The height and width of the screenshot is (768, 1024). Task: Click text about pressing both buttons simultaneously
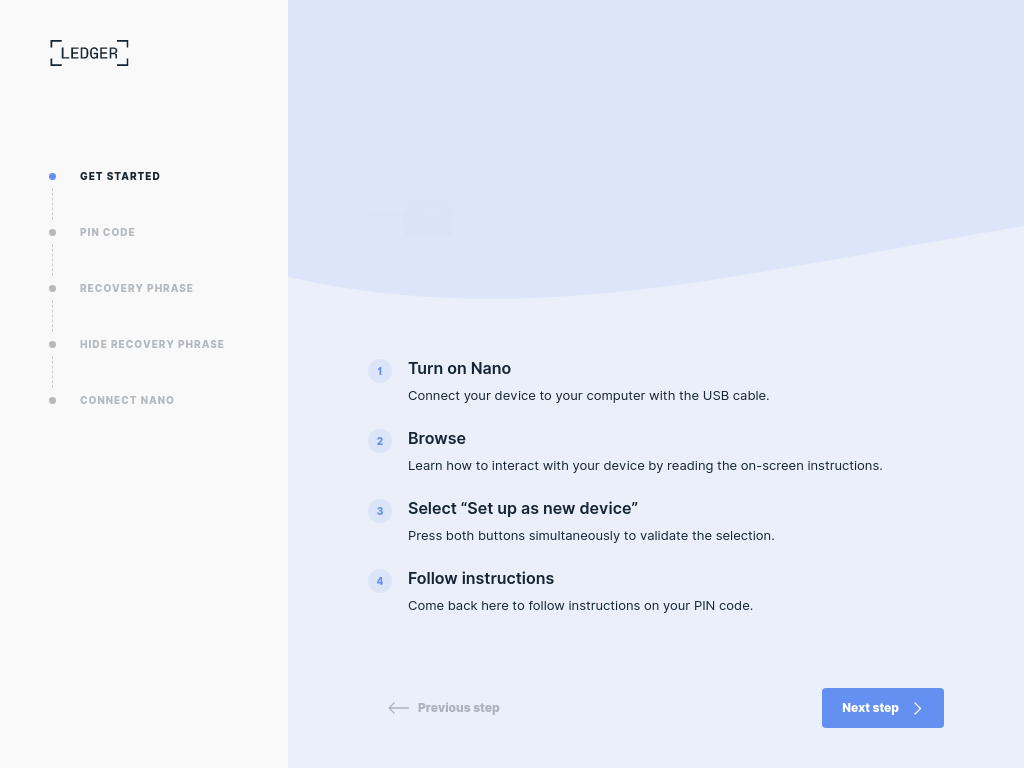pos(591,536)
